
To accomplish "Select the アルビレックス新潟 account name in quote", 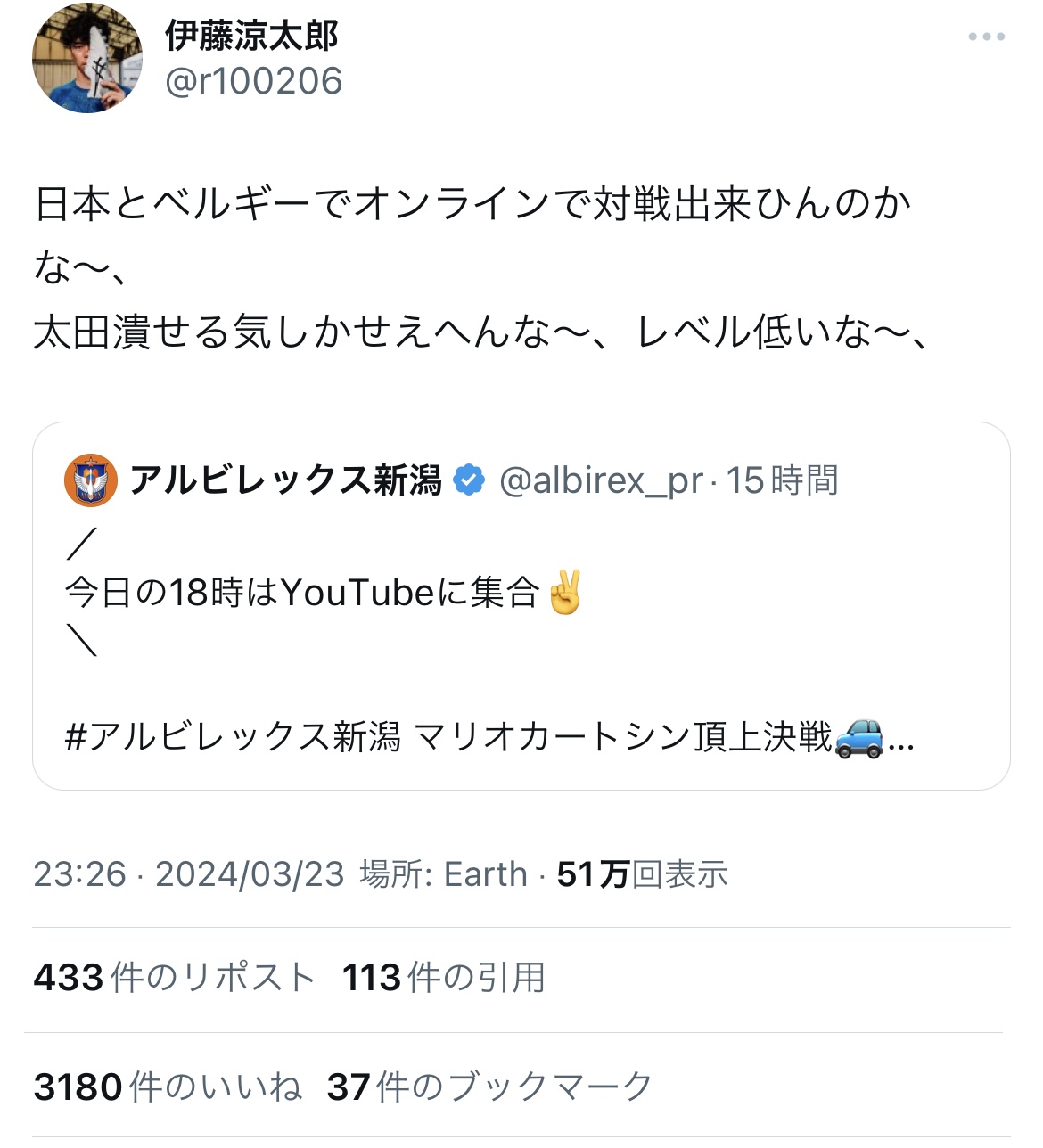I will click(x=285, y=480).
